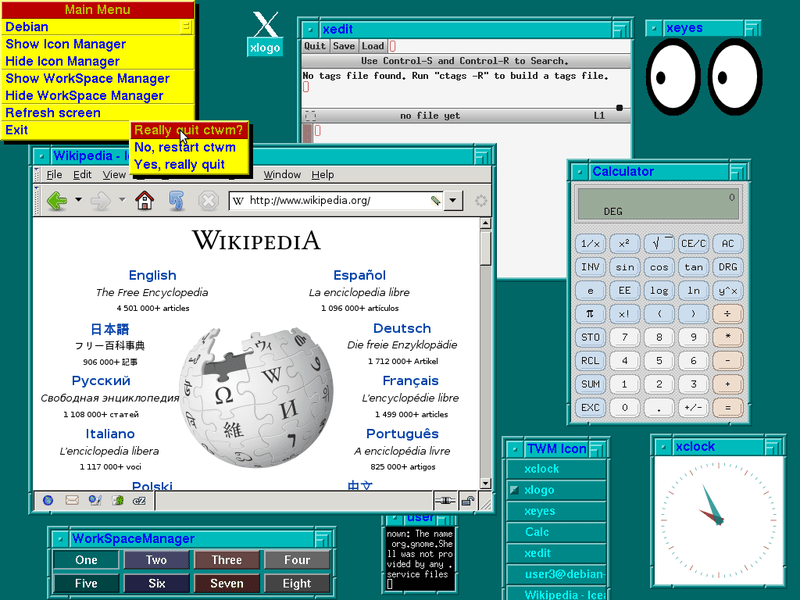Open the Deutsch Wikipedia link
The height and width of the screenshot is (600, 800).
(x=402, y=328)
